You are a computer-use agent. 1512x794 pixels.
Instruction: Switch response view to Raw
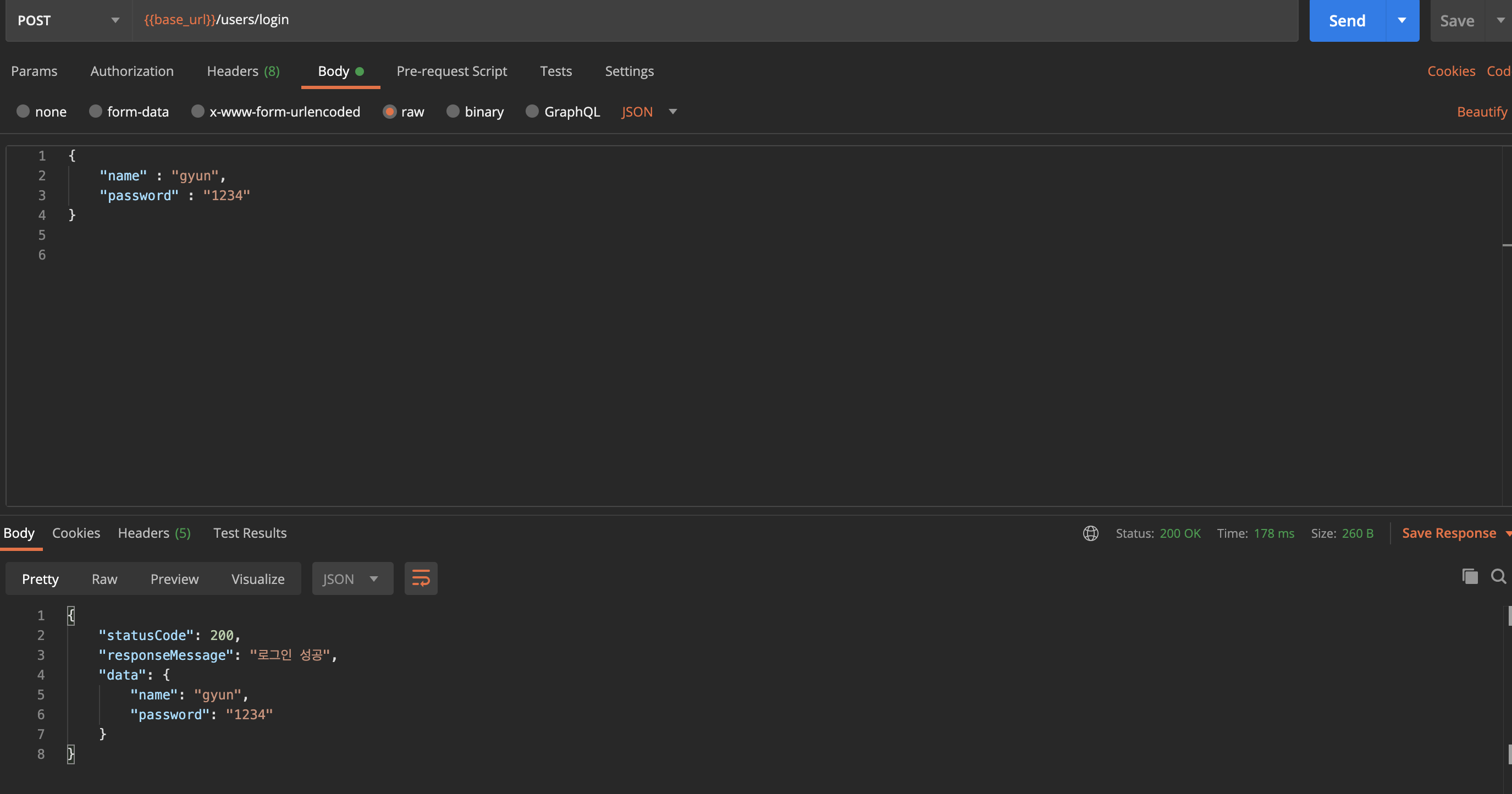tap(104, 578)
